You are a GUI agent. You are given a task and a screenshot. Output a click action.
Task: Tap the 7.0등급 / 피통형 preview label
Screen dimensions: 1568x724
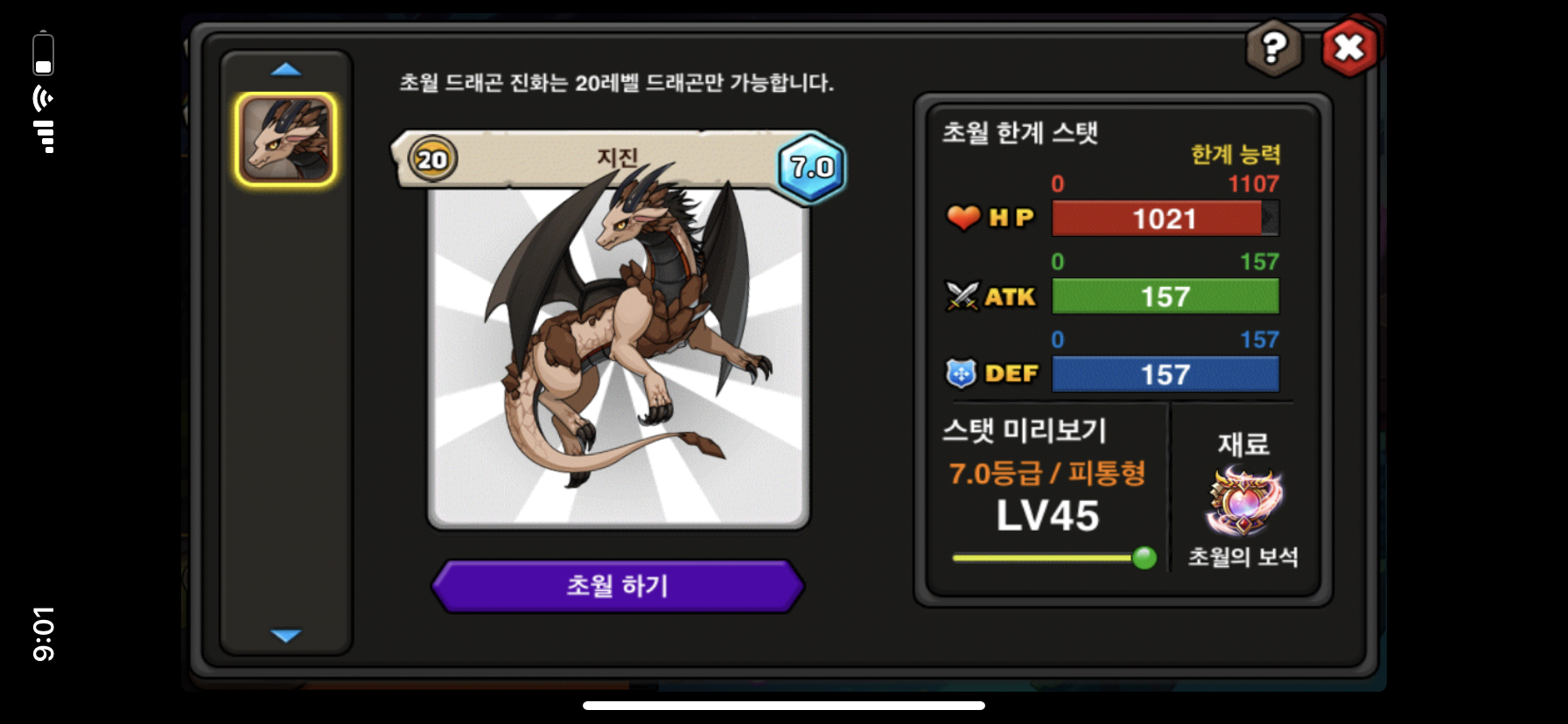tap(1047, 473)
